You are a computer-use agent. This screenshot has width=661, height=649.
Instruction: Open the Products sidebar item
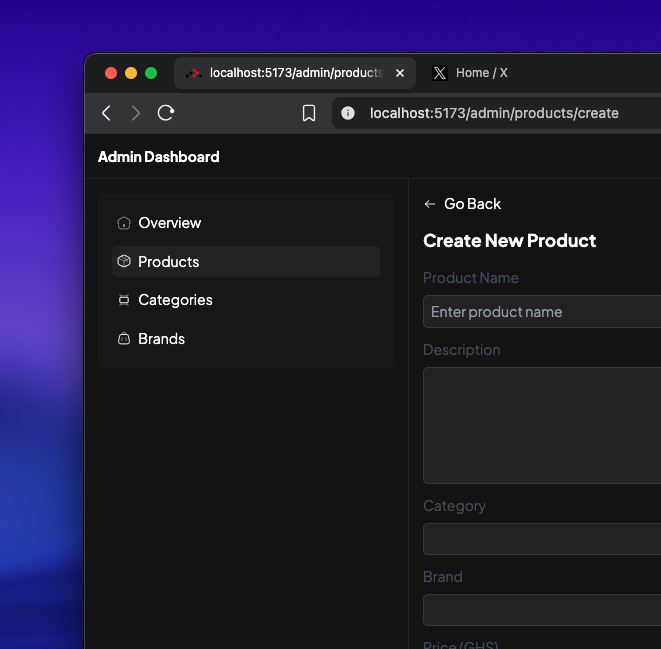click(x=246, y=262)
